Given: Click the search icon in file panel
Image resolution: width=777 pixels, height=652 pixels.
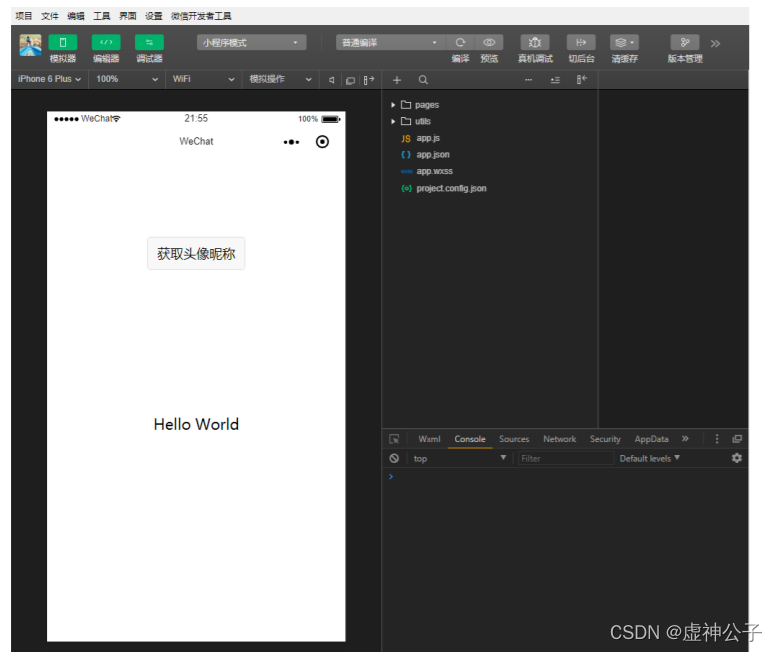Looking at the screenshot, I should 423,80.
